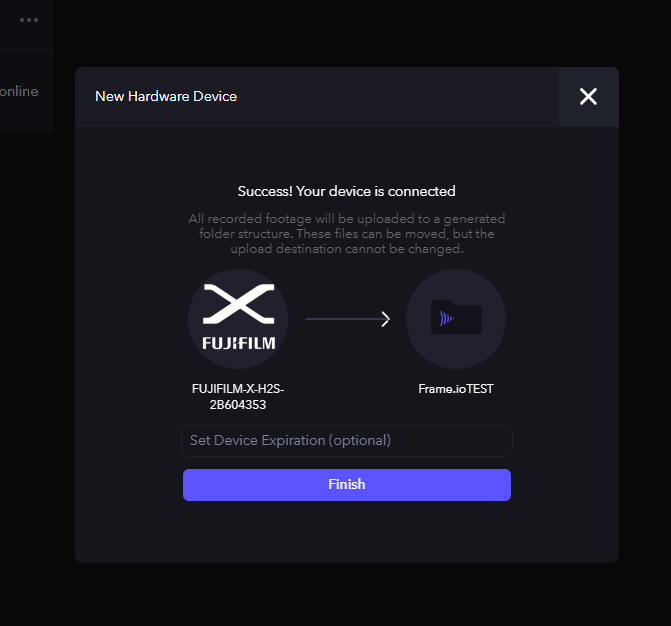Click the online status text behind dialog
This screenshot has width=671, height=626.
(19, 91)
